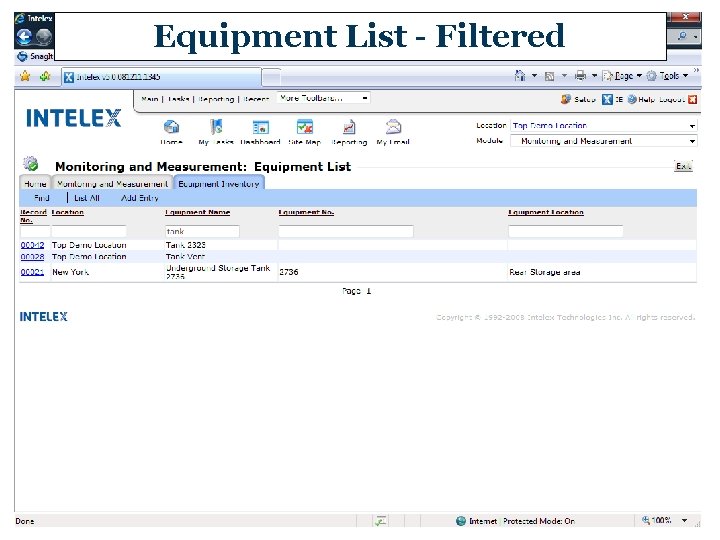This screenshot has height=540, width=720.
Task: Open the Help icon
Action: [x=632, y=99]
